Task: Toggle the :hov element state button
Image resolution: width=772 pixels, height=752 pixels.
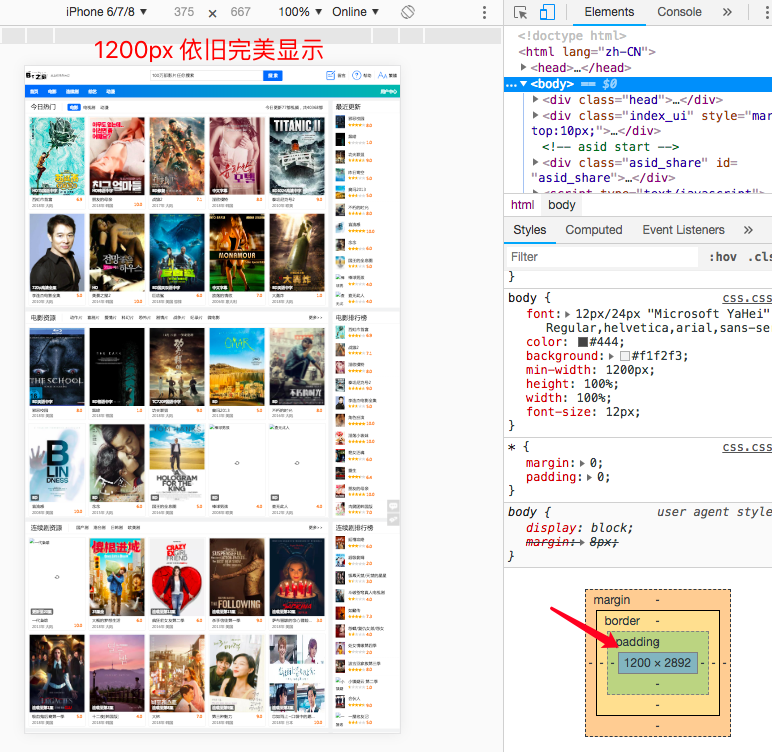Action: (x=722, y=257)
